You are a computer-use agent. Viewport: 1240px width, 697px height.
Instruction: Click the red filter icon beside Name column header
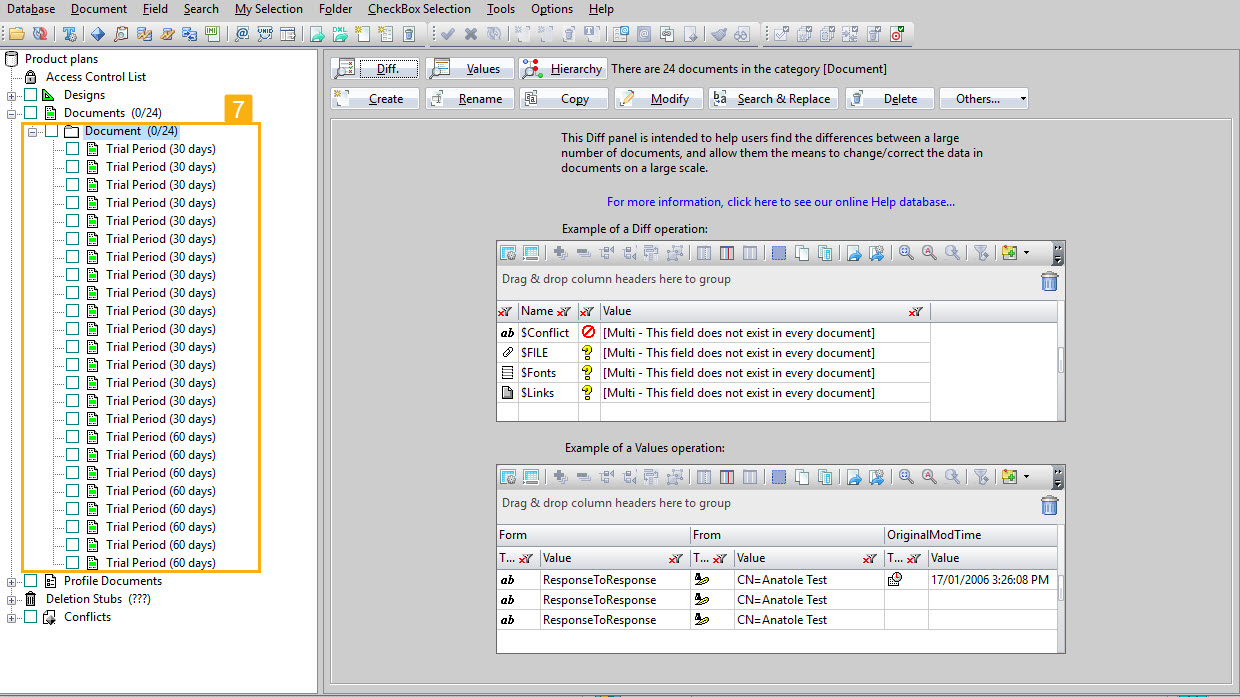coord(564,312)
